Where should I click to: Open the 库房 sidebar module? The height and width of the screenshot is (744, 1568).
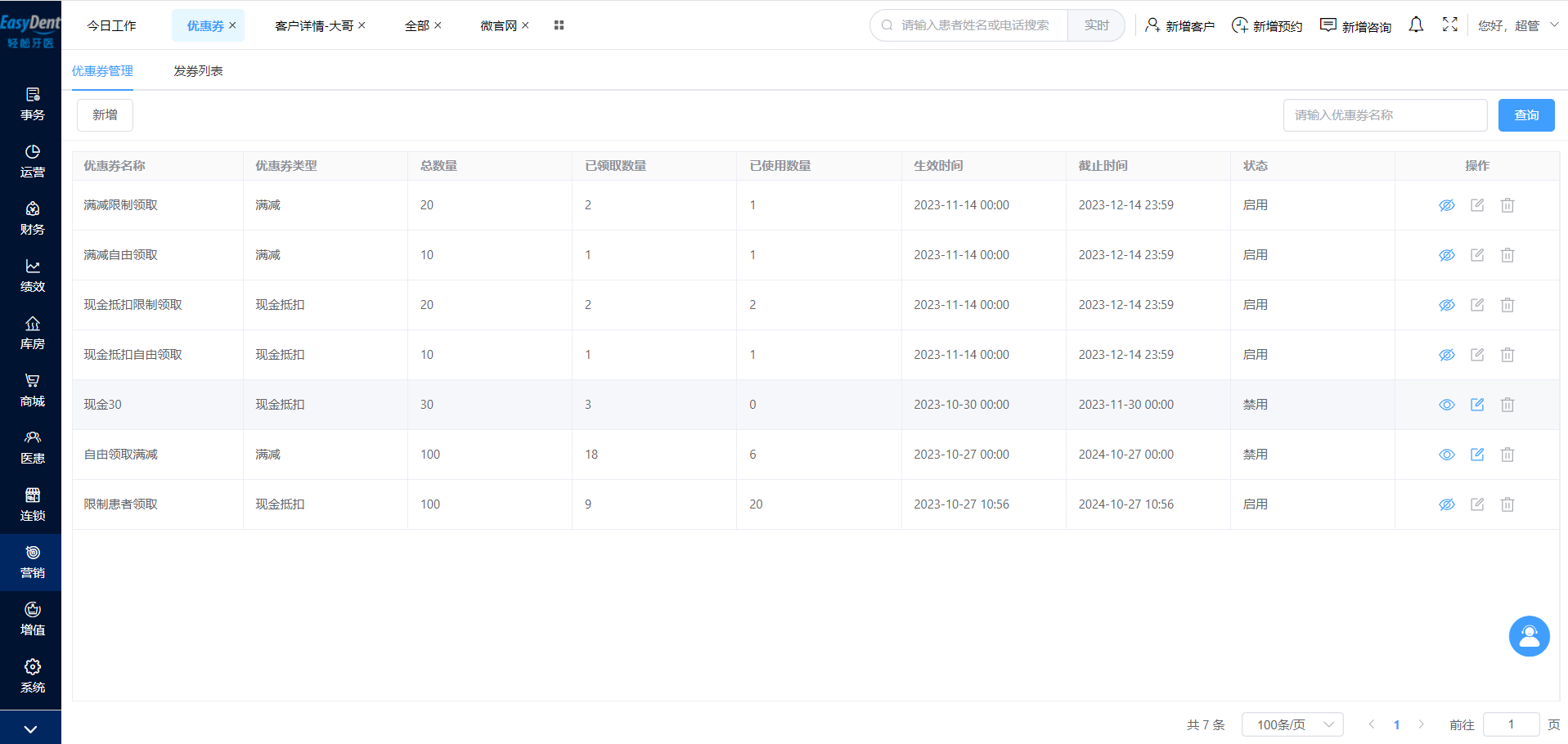pyautogui.click(x=32, y=334)
